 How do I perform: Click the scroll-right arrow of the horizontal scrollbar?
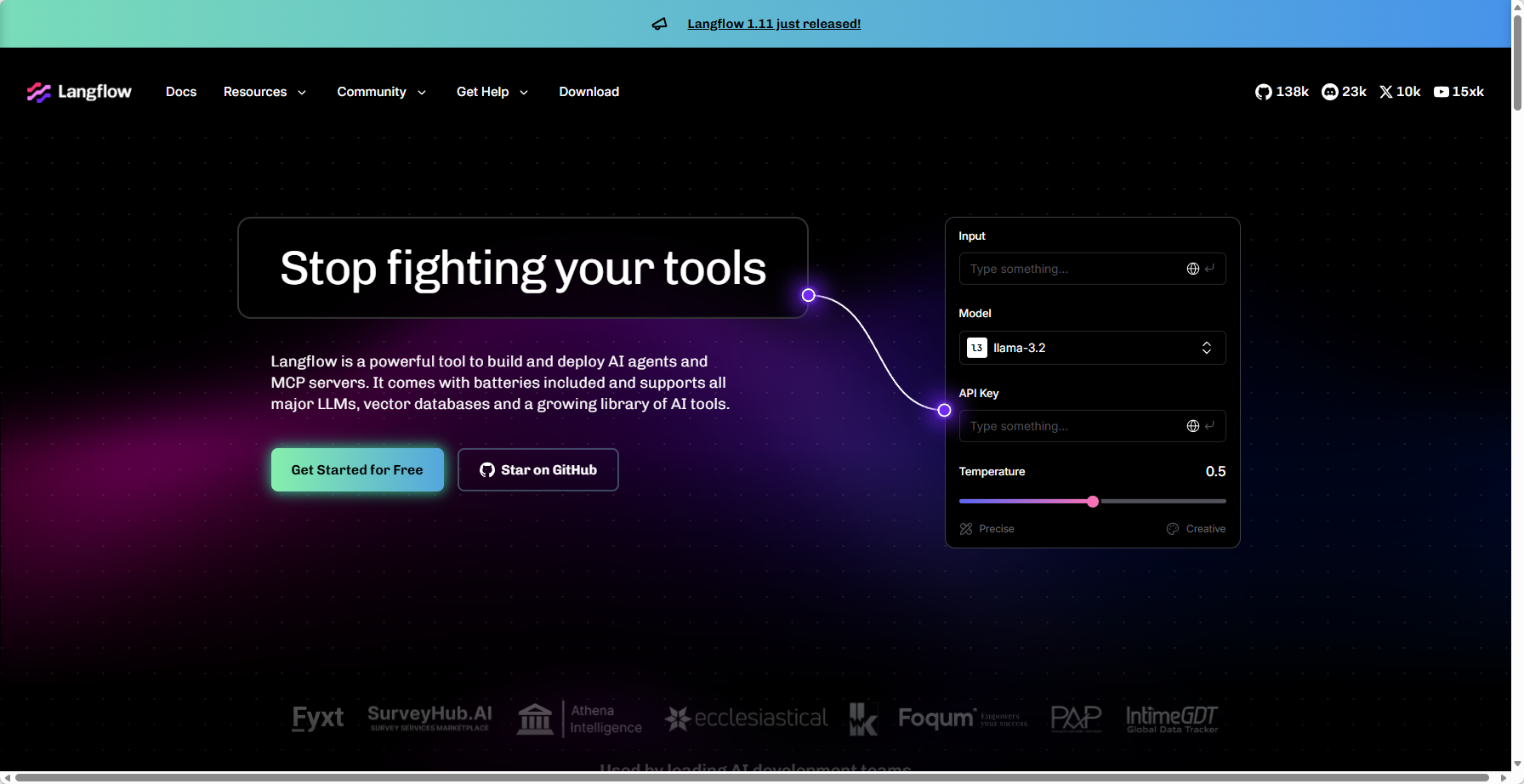(x=1504, y=777)
